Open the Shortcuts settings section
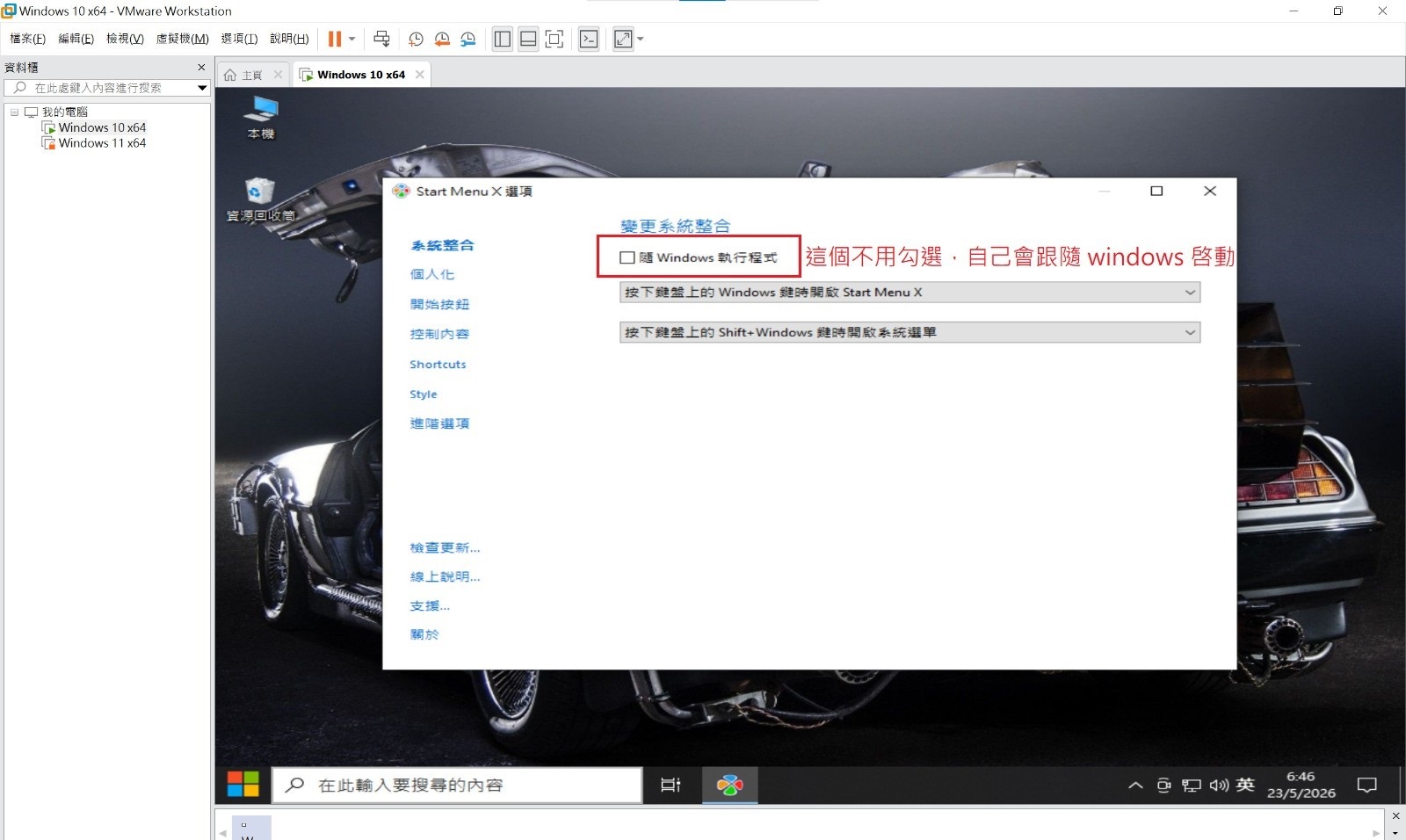This screenshot has width=1406, height=840. click(x=438, y=364)
